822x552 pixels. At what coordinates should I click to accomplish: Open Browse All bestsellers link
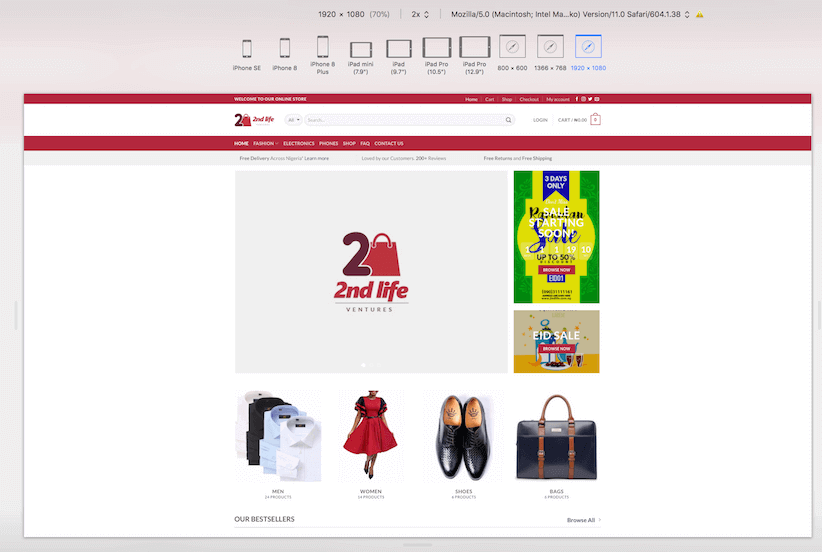point(583,520)
